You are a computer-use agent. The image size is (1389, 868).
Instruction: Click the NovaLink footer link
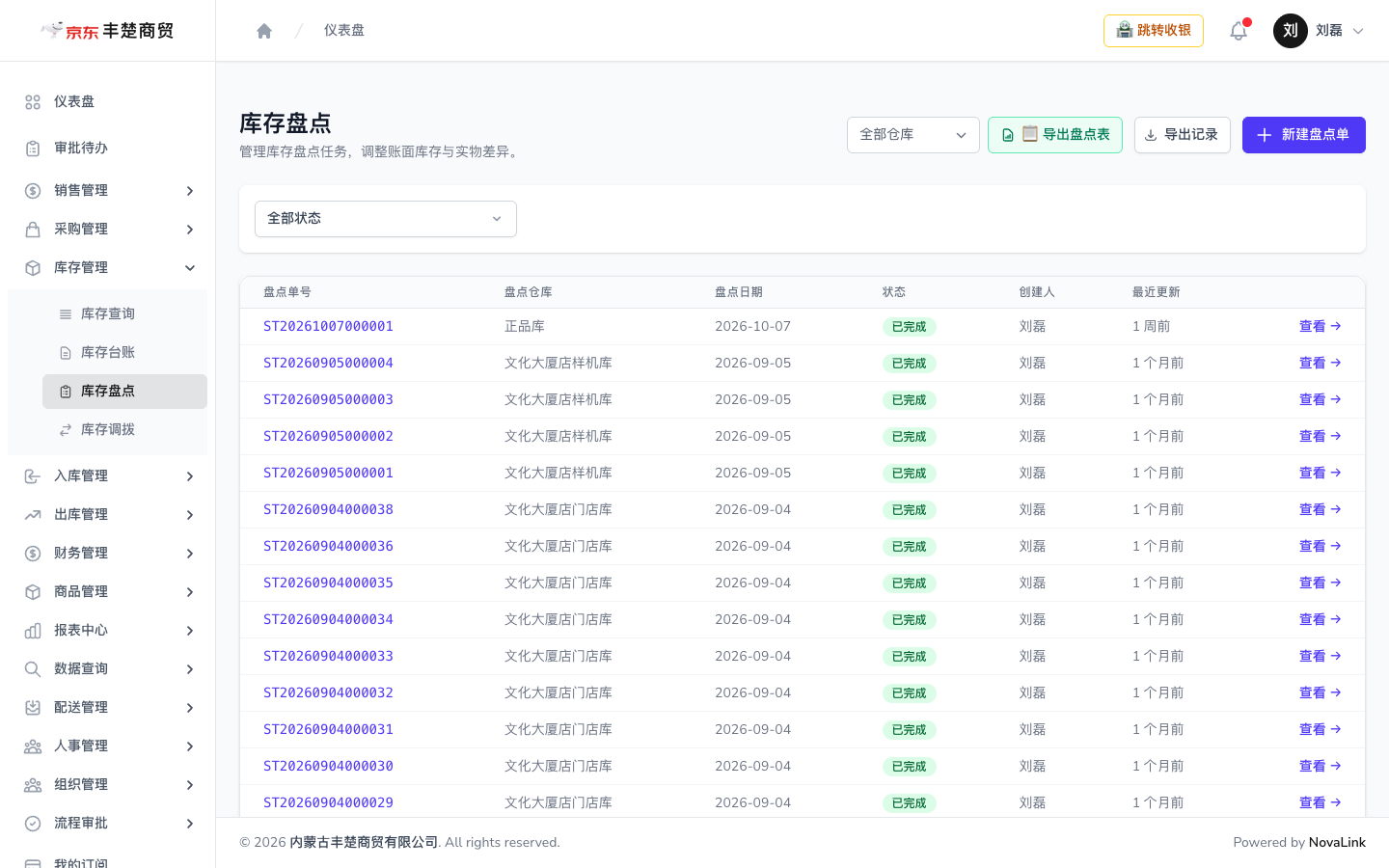[1337, 843]
